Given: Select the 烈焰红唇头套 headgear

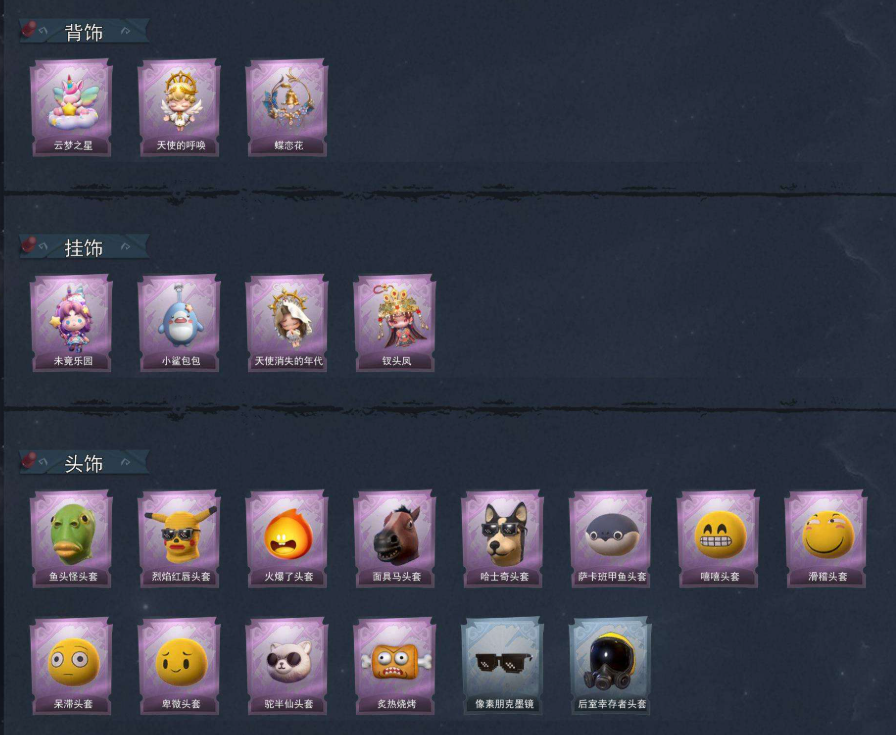Looking at the screenshot, I should [179, 538].
